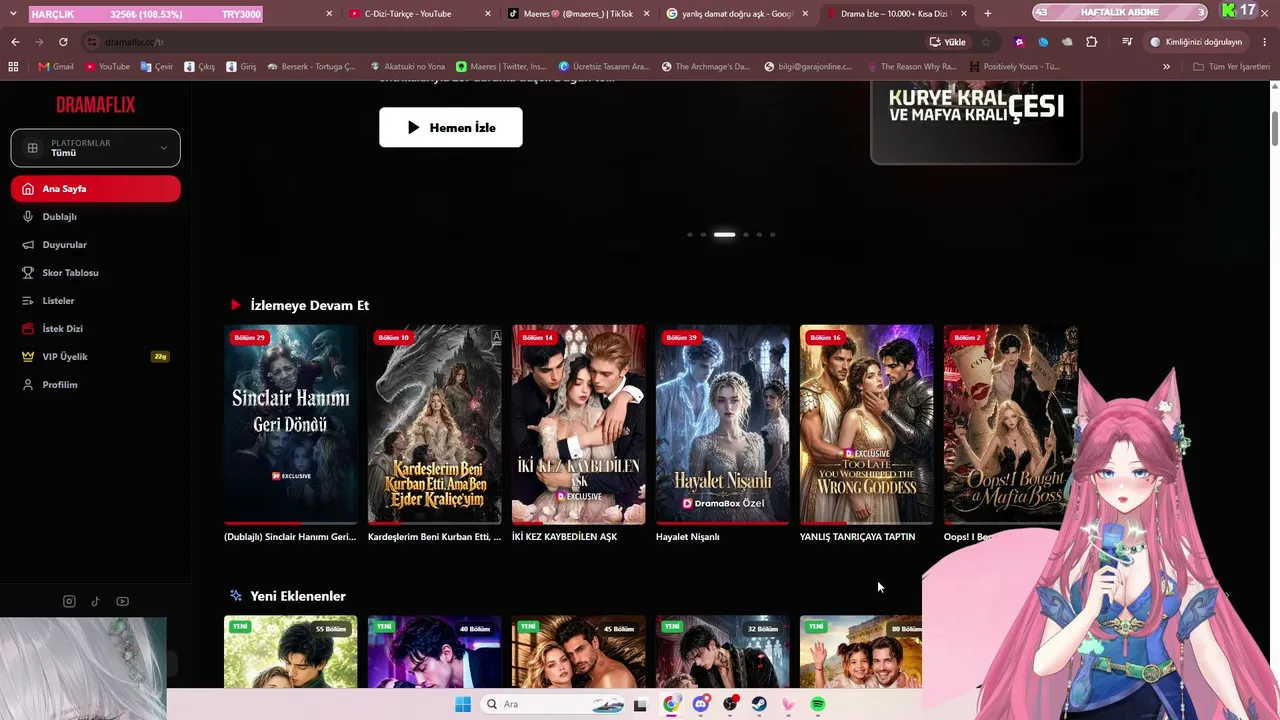The width and height of the screenshot is (1280, 720).
Task: Open the TikTok icon in the sidebar footer
Action: click(x=96, y=601)
